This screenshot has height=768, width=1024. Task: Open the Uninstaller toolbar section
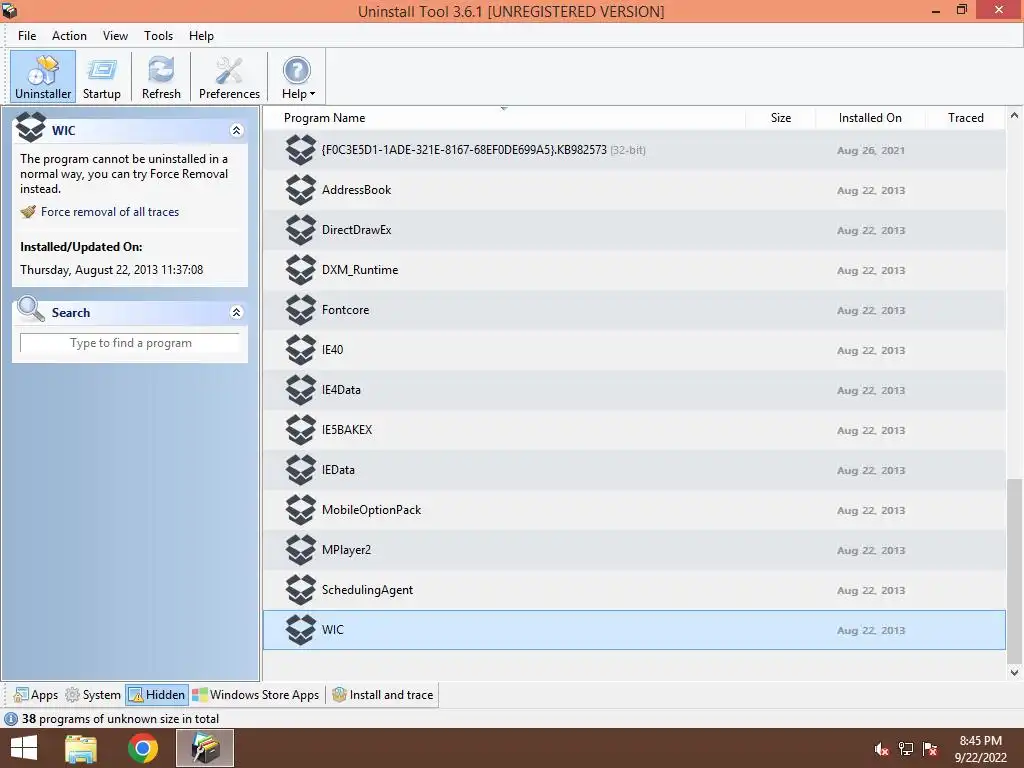tap(42, 77)
